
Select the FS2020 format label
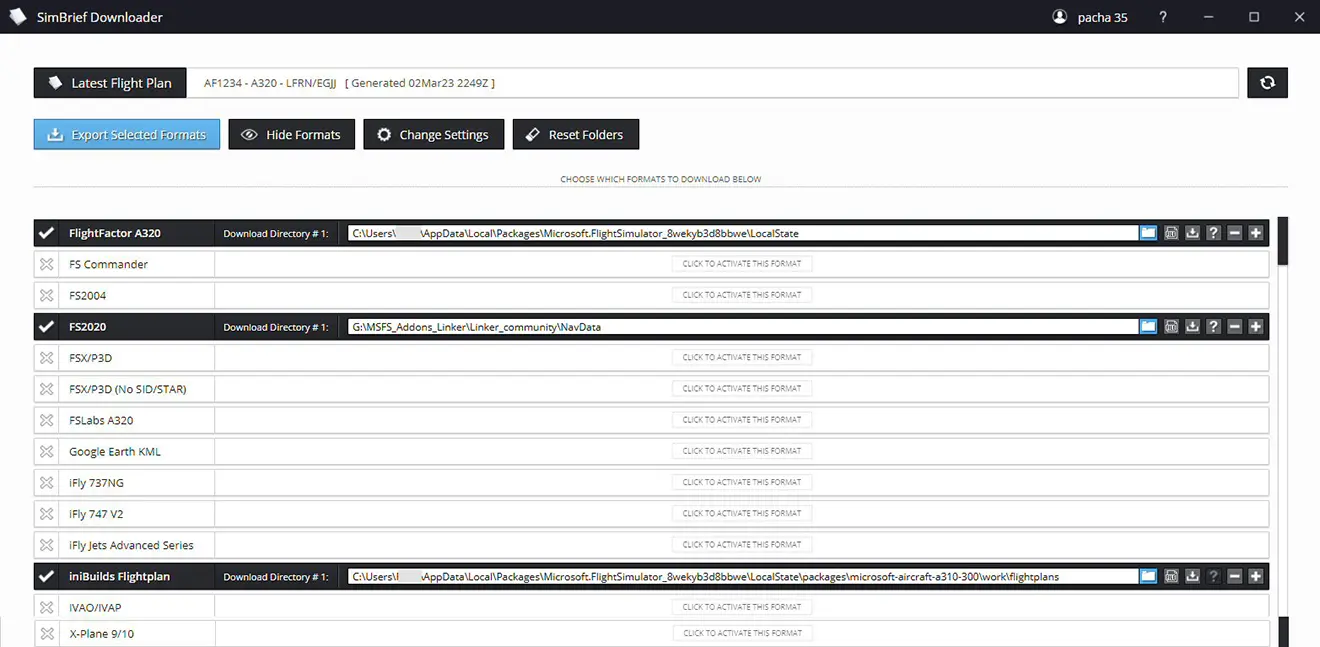pyautogui.click(x=88, y=327)
